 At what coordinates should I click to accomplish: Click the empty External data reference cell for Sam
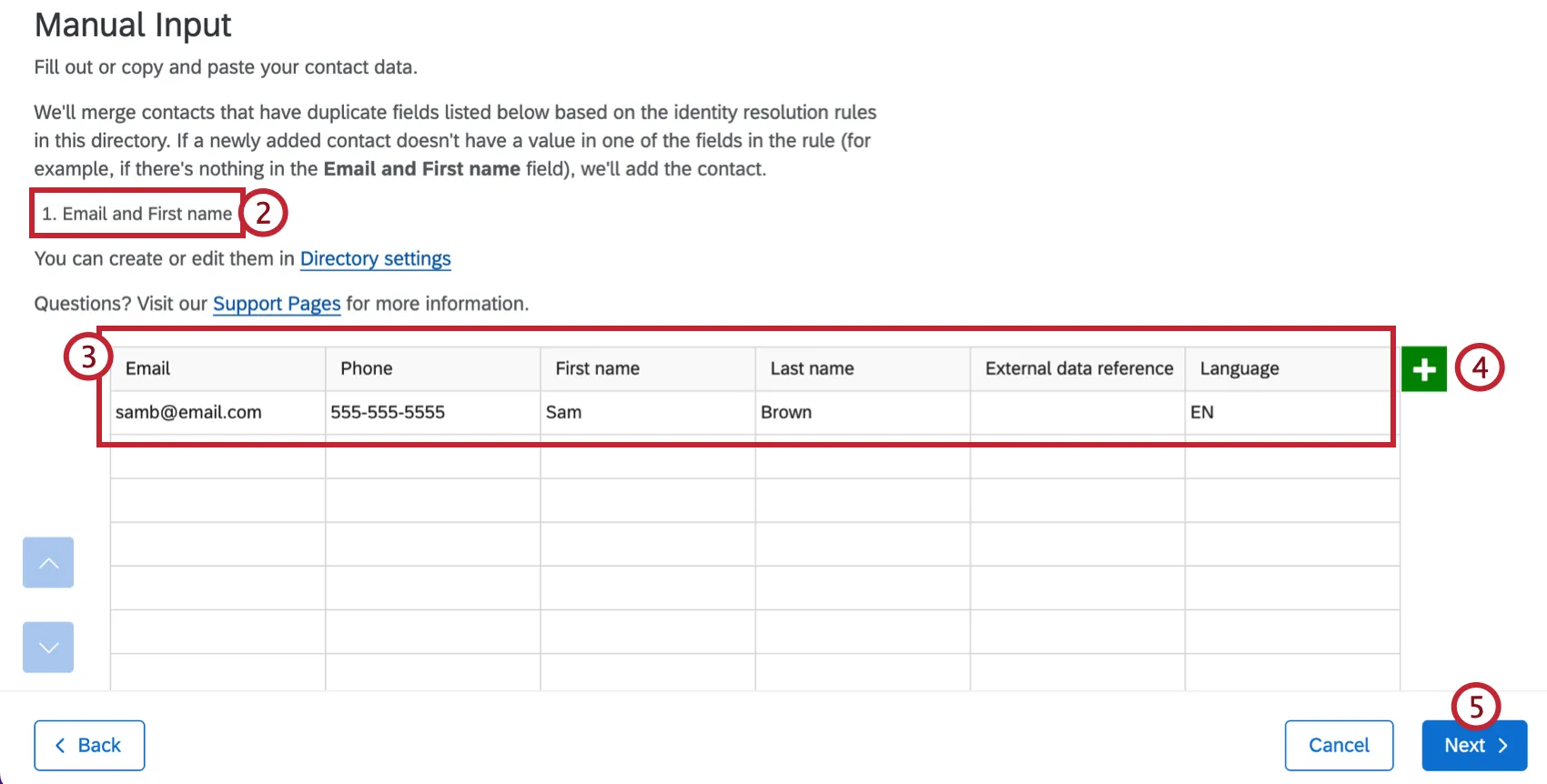click(x=1077, y=412)
